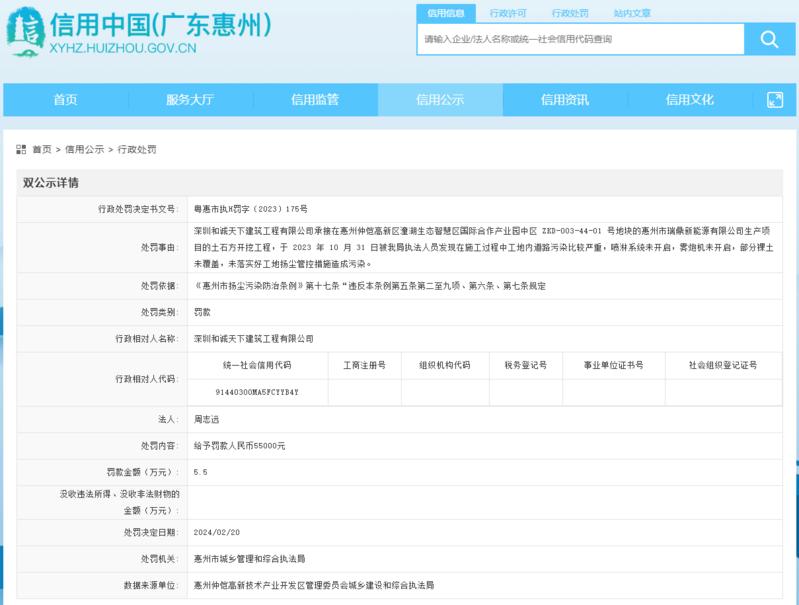Click the credit code 91440300MA5FCYYB4Y cell

[257, 392]
